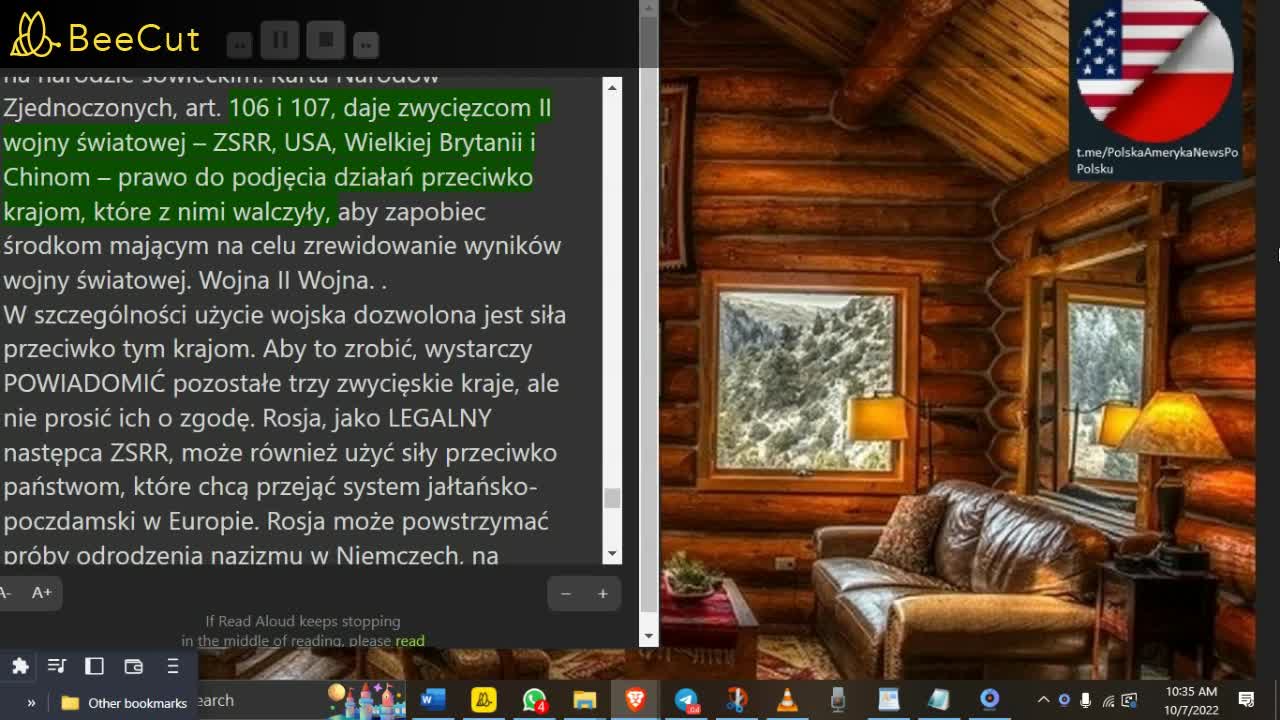Skip forward to next sentence in Read Aloud
1280x720 pixels.
366,45
